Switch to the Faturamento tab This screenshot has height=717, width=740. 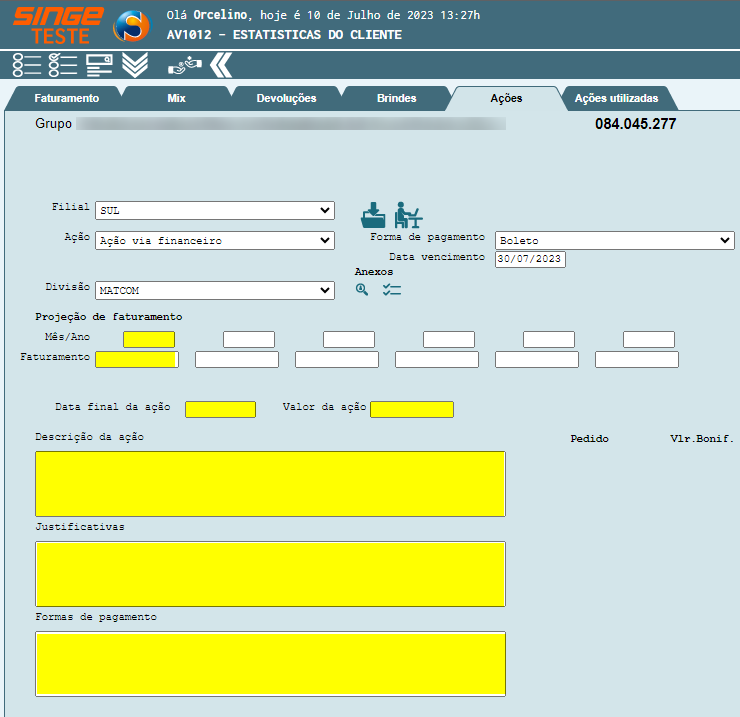(x=66, y=99)
